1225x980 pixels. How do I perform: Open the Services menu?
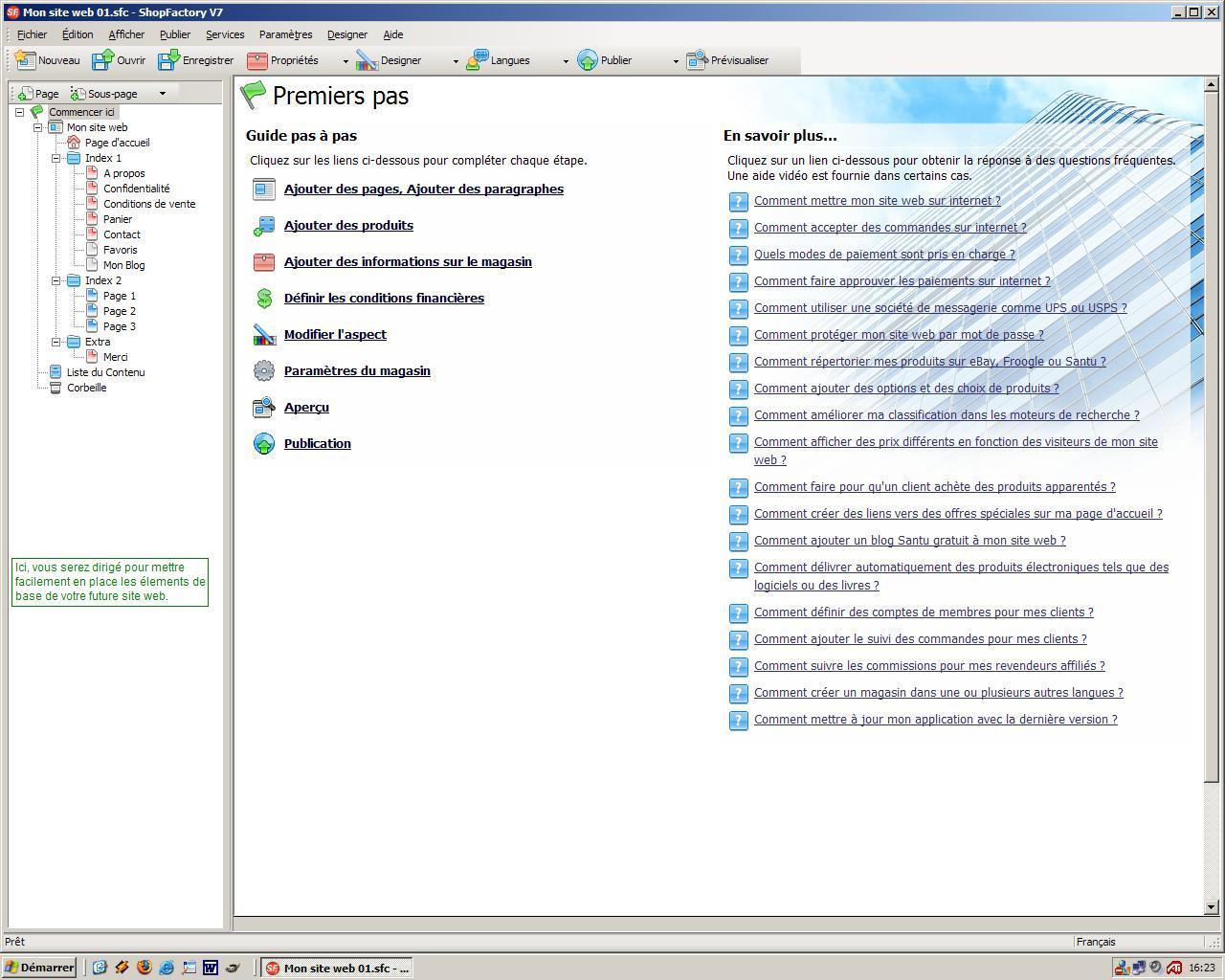click(225, 34)
